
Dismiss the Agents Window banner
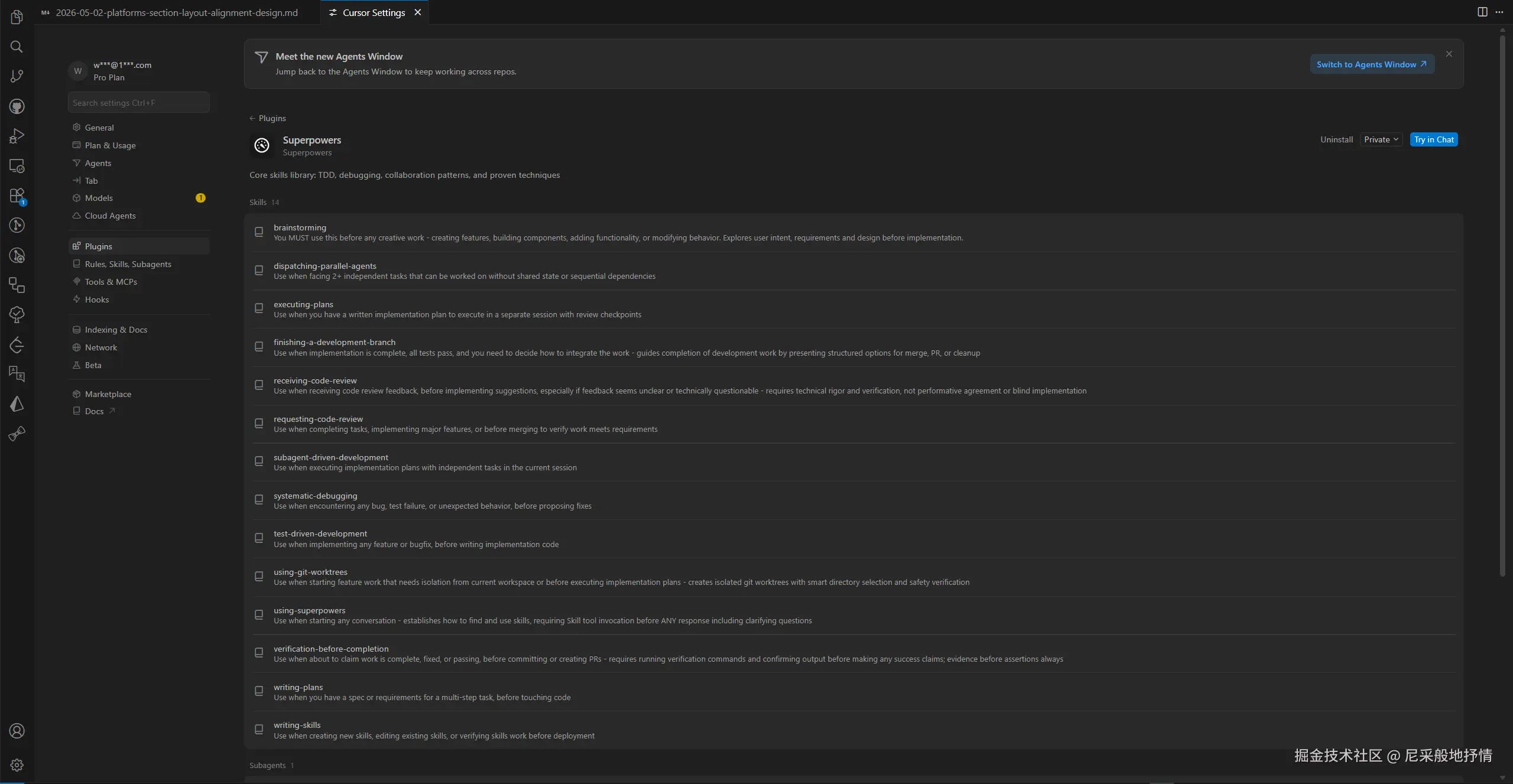click(1449, 54)
